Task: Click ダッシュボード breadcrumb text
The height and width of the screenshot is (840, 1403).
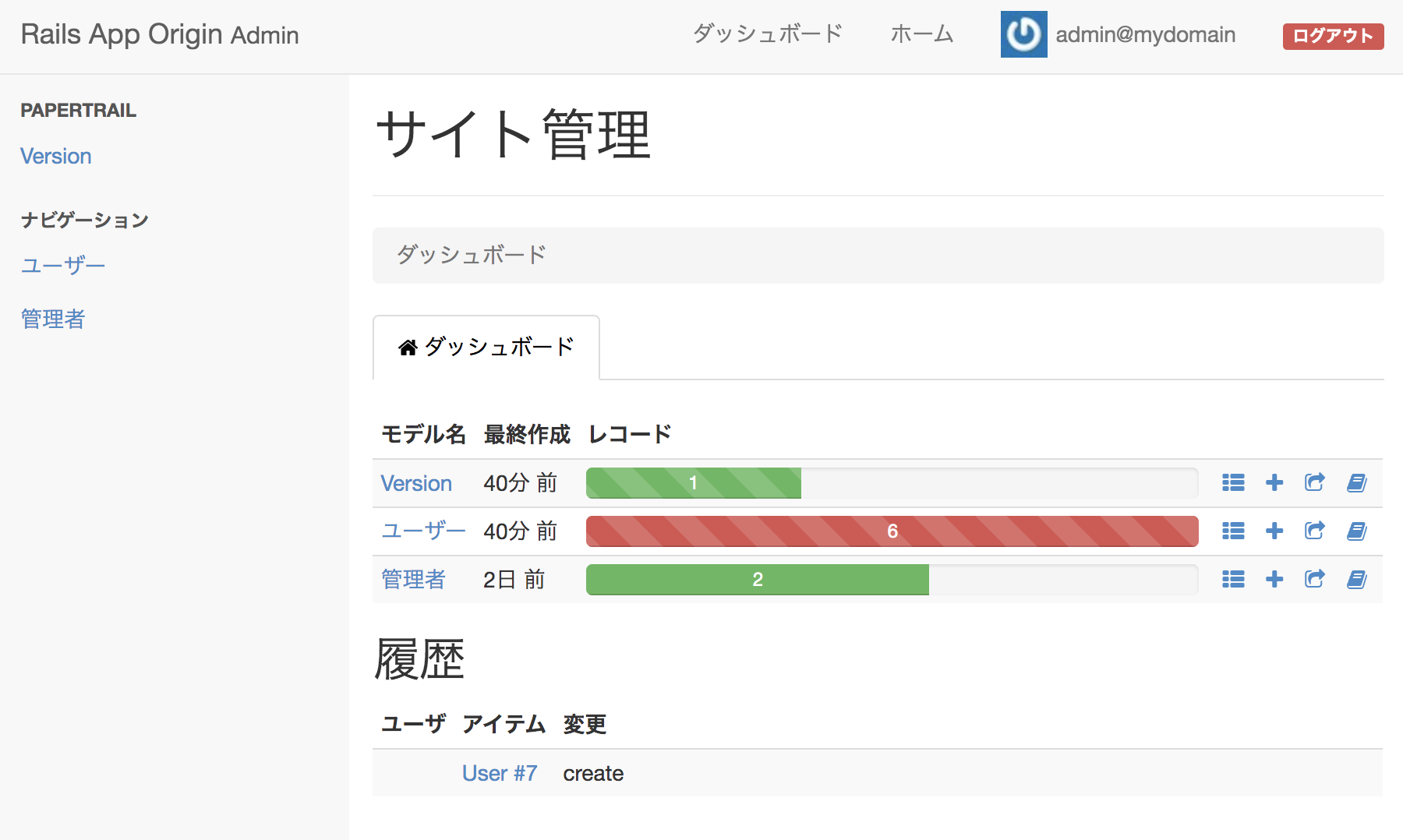Action: [x=472, y=255]
